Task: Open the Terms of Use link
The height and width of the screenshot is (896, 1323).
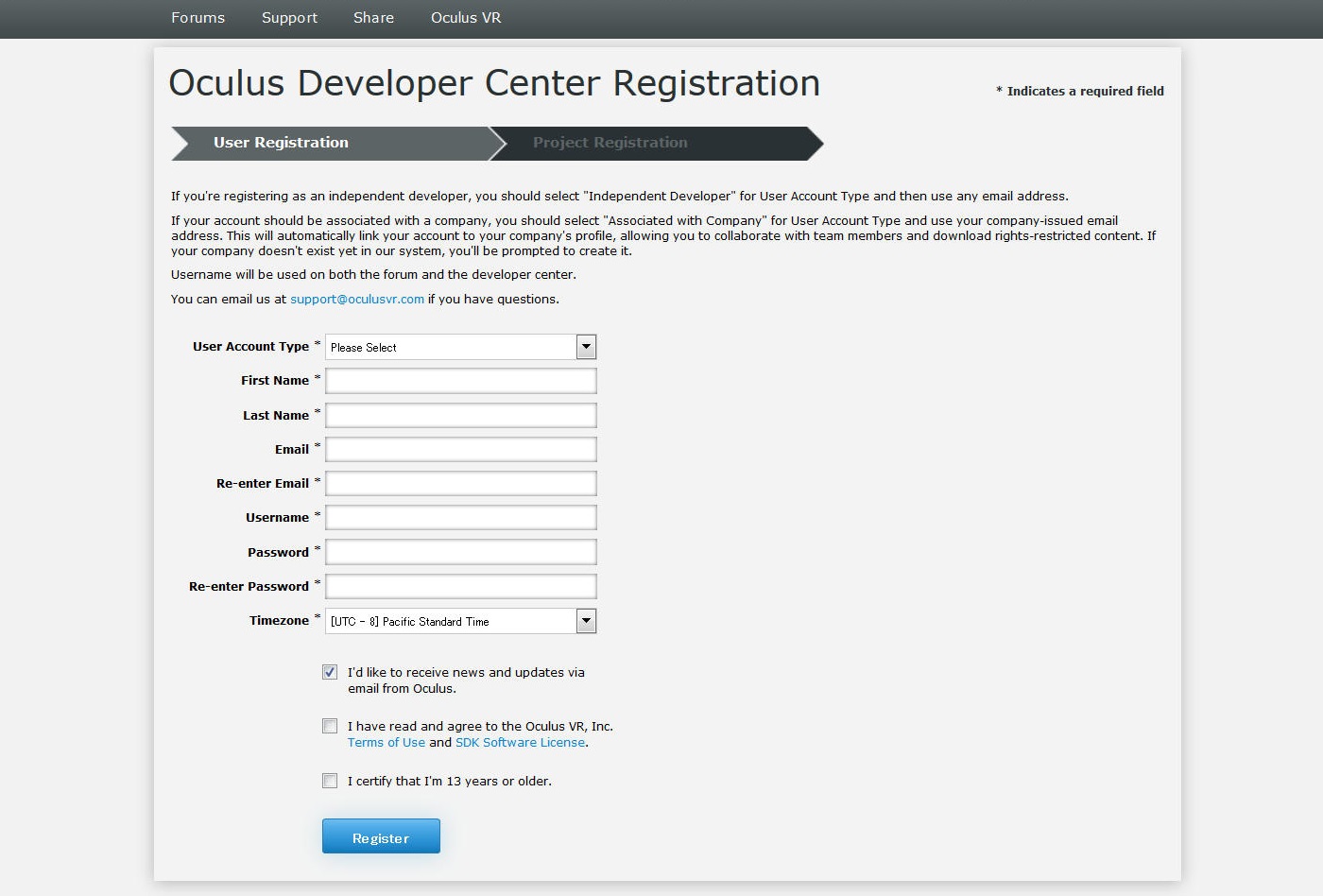Action: (387, 742)
